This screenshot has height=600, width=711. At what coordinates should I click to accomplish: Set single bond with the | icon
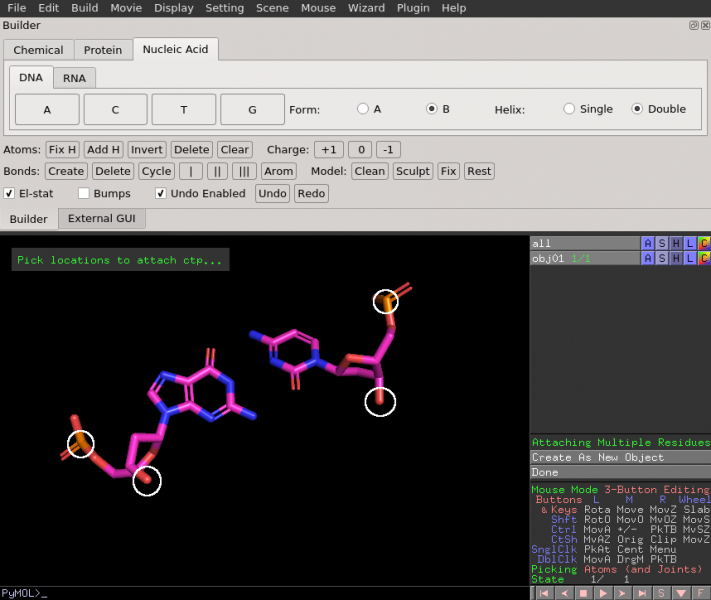click(191, 171)
